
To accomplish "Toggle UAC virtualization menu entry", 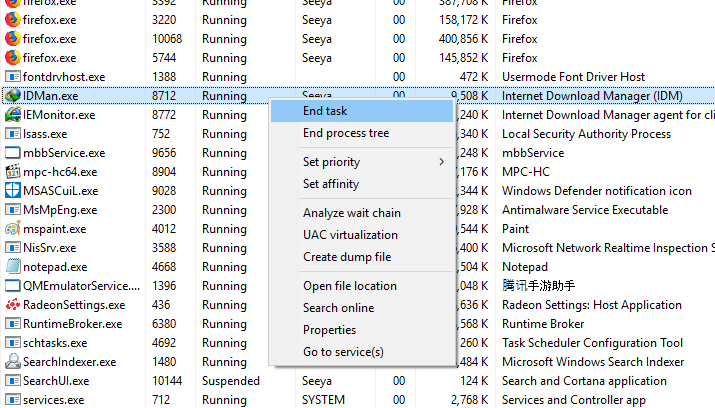I will pyautogui.click(x=362, y=235).
